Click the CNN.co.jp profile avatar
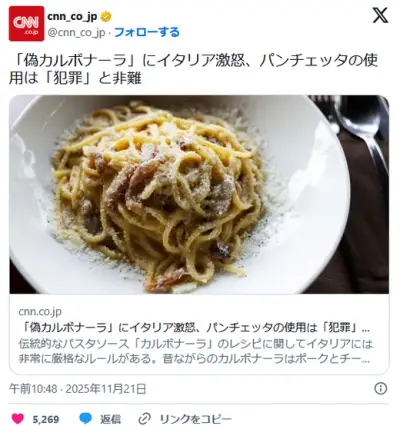This screenshot has height=426, width=400. point(26,24)
